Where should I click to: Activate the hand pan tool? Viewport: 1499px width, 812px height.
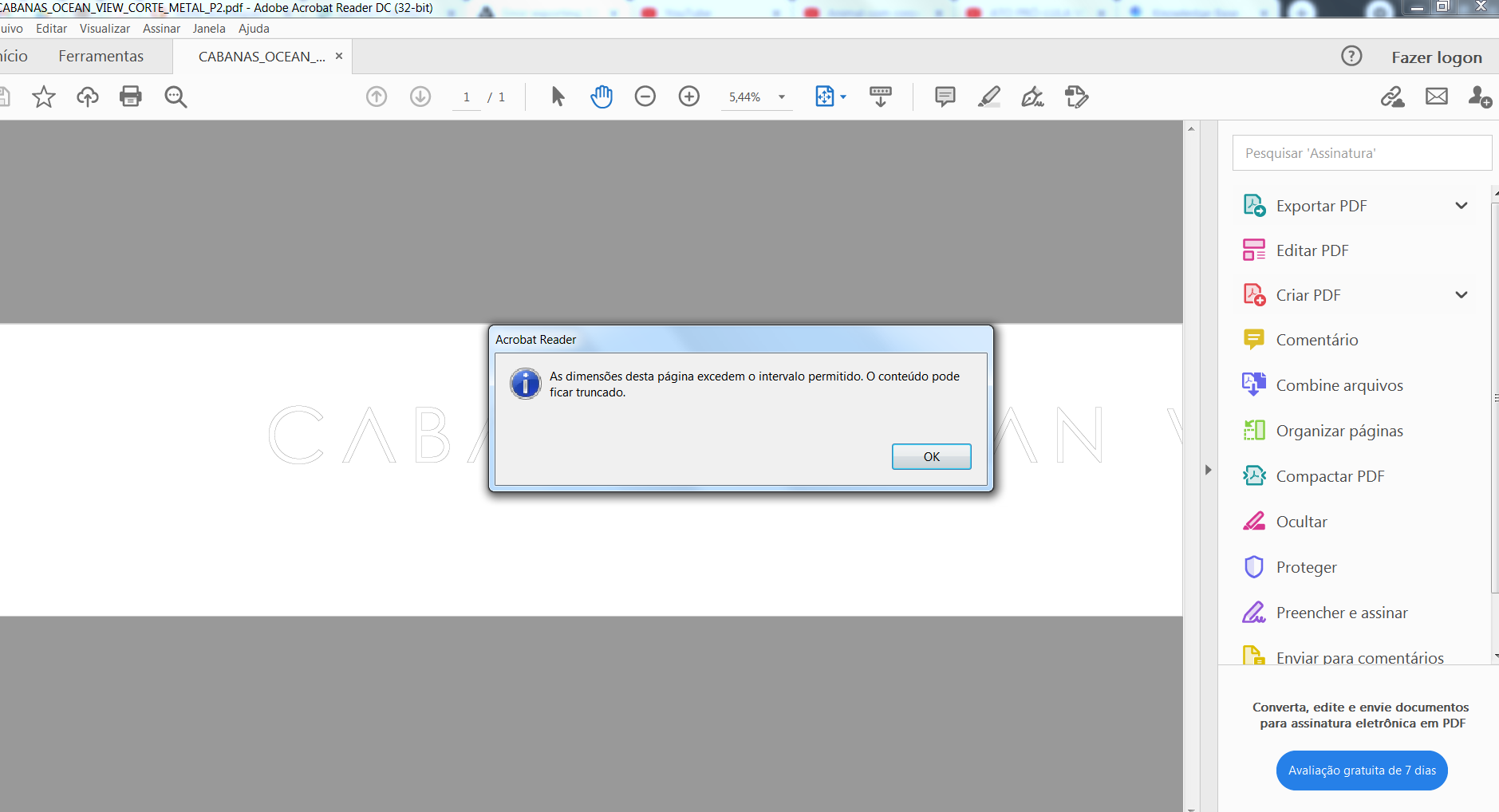pos(602,97)
